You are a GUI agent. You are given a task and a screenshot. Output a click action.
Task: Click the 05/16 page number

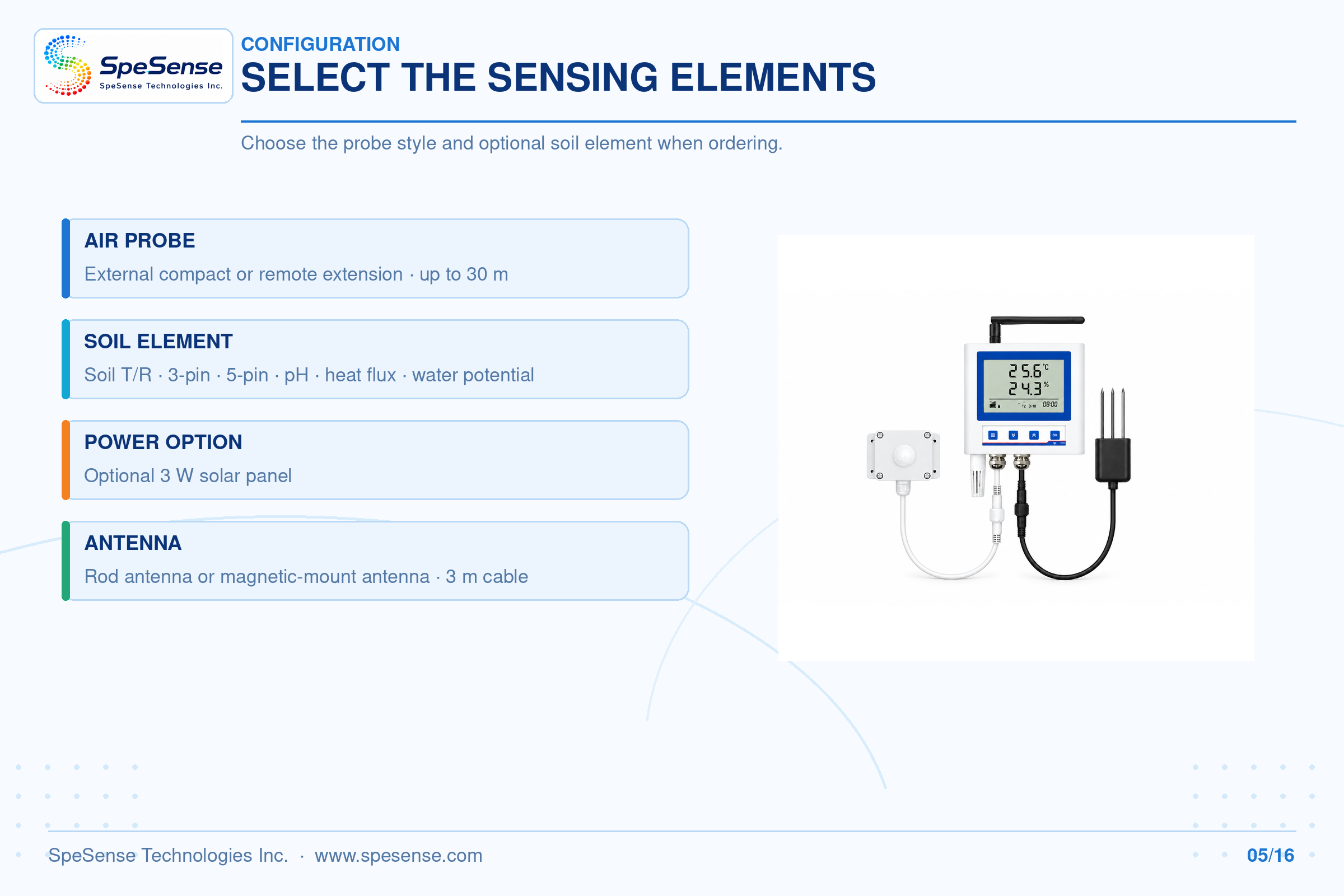point(1270,856)
